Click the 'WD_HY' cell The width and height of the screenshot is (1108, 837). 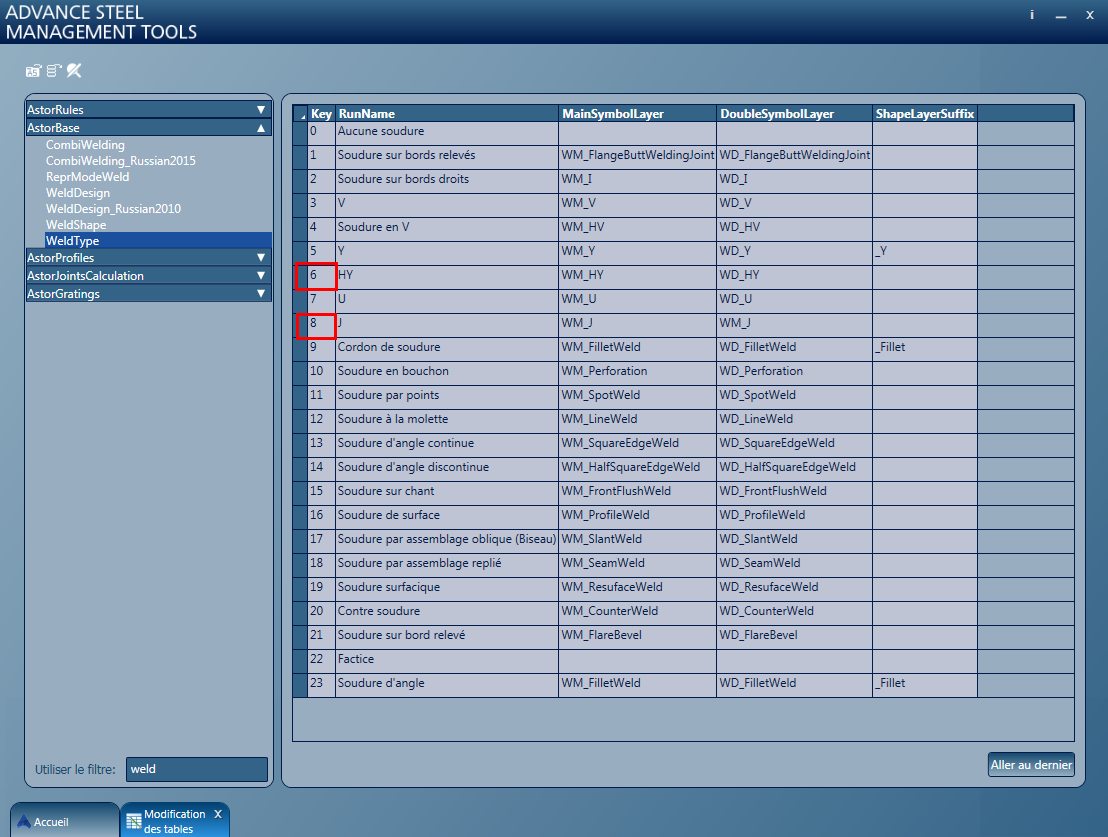pos(794,276)
